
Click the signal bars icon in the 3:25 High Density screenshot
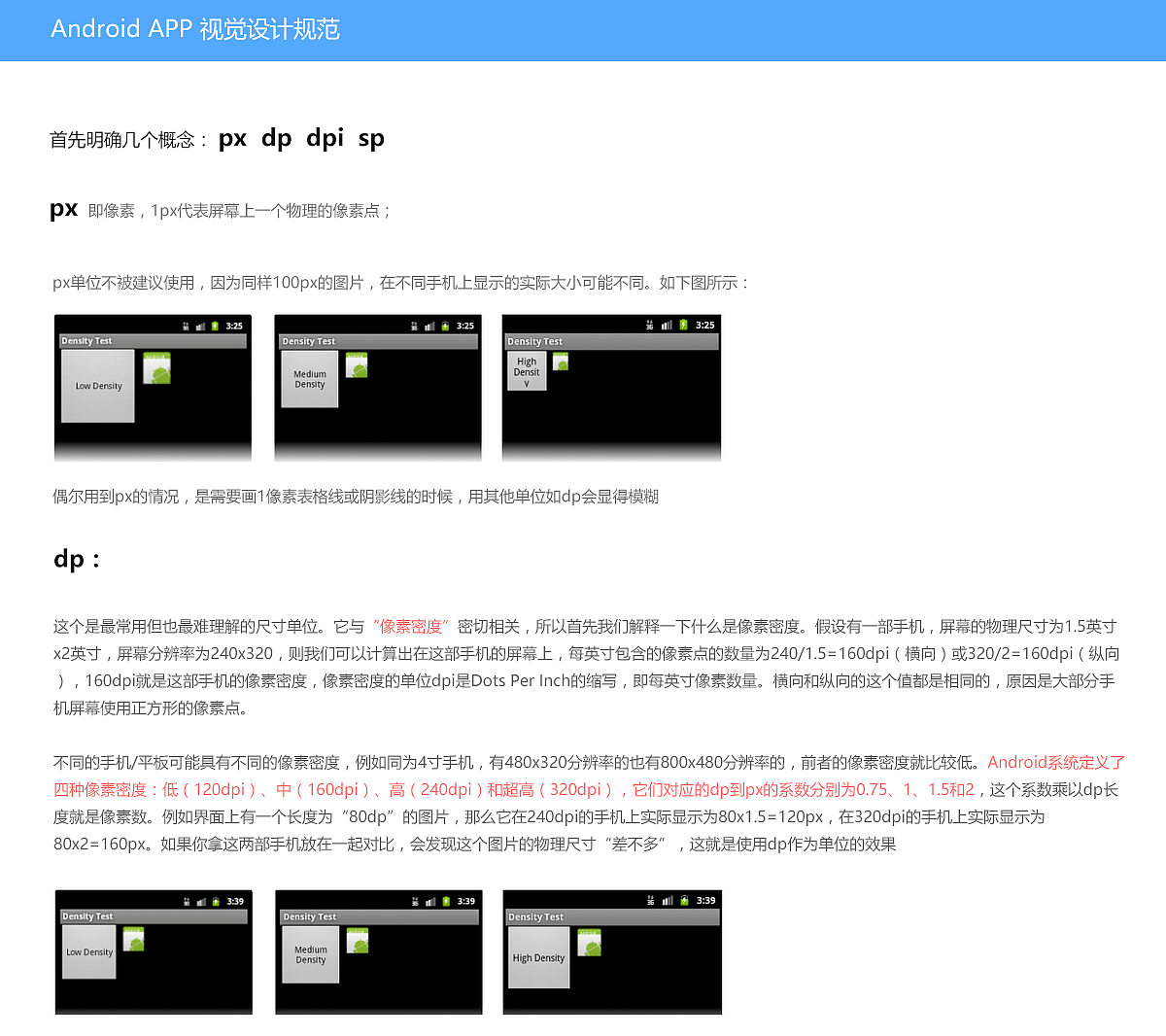coord(667,326)
